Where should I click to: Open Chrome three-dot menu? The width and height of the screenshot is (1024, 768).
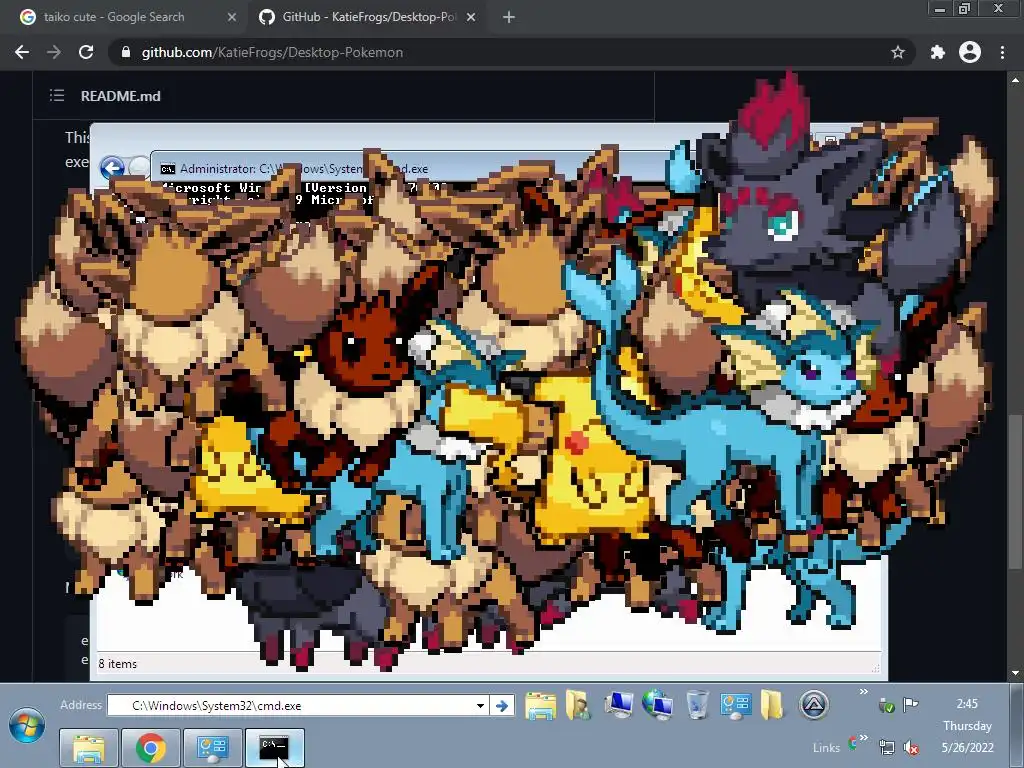click(x=1002, y=52)
